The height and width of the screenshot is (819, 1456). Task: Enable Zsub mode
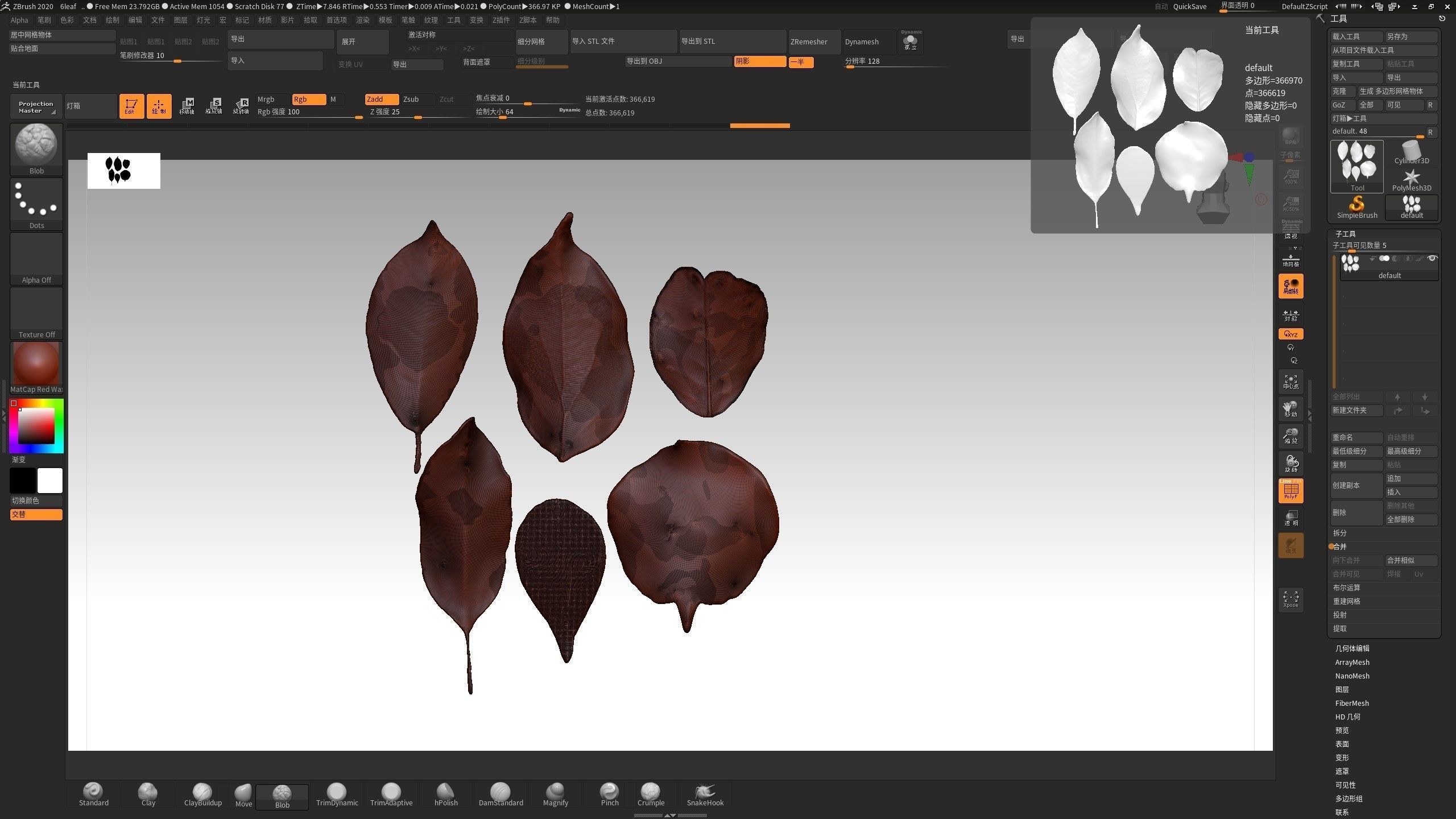coord(418,99)
